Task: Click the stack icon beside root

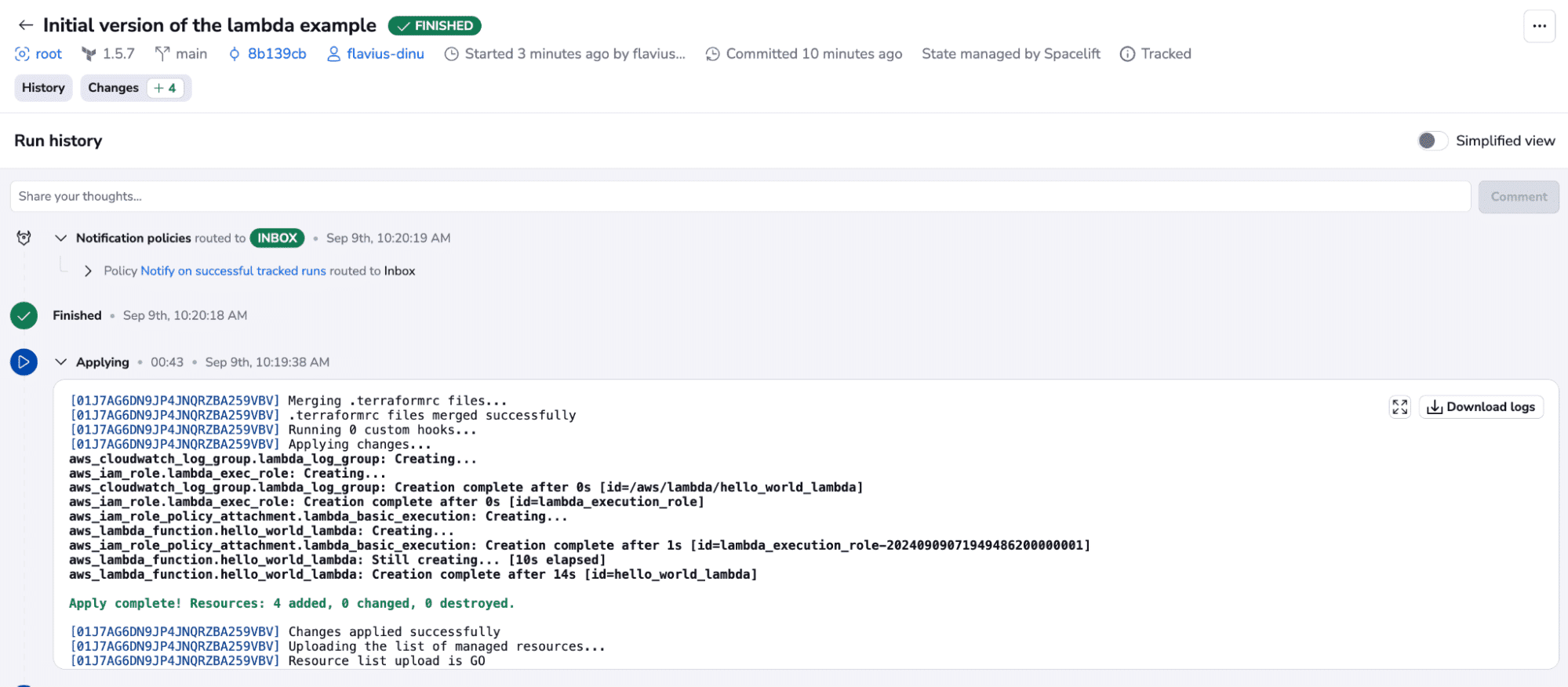Action: tap(22, 54)
